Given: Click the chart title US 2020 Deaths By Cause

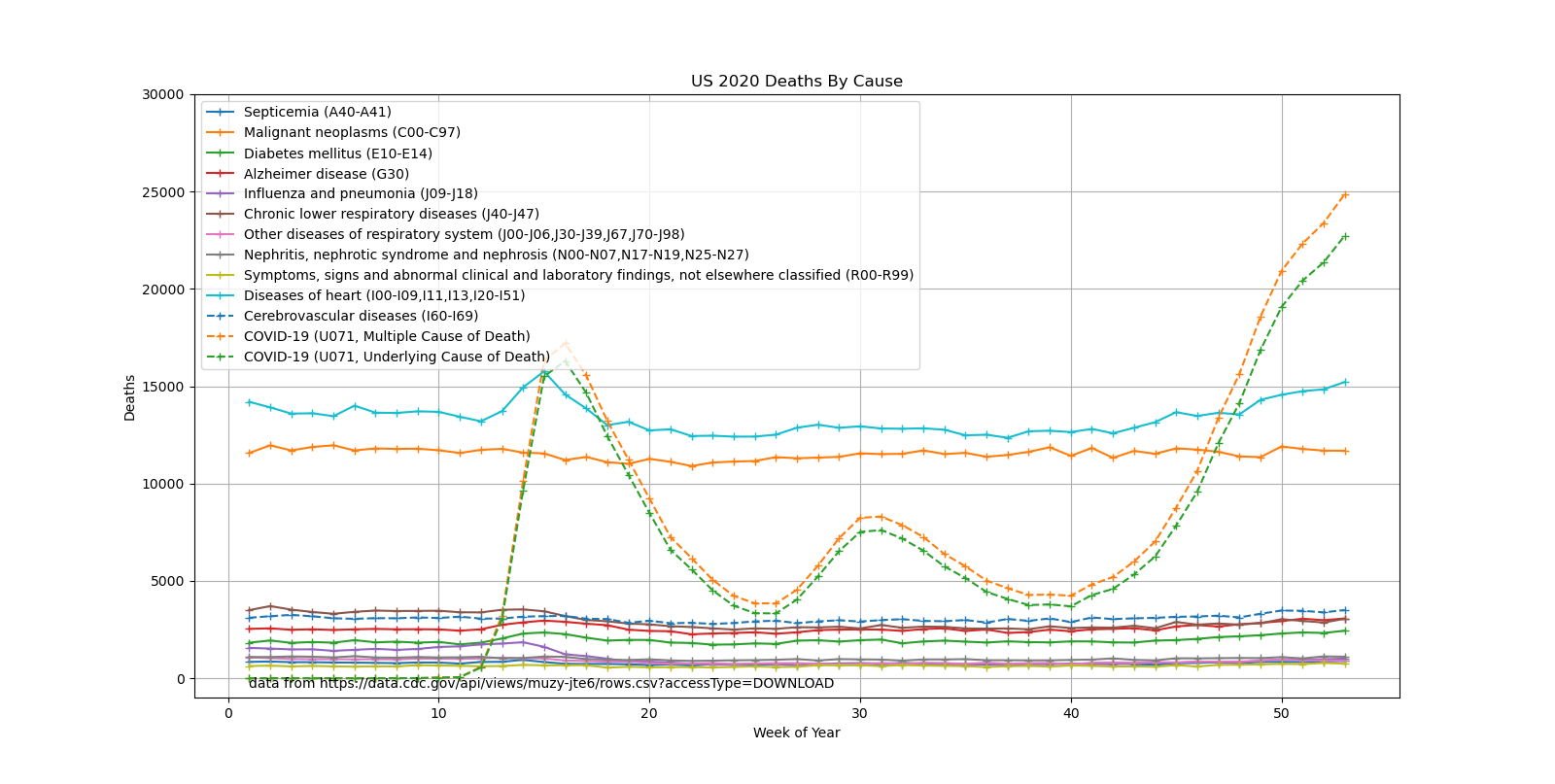Looking at the screenshot, I should [796, 82].
